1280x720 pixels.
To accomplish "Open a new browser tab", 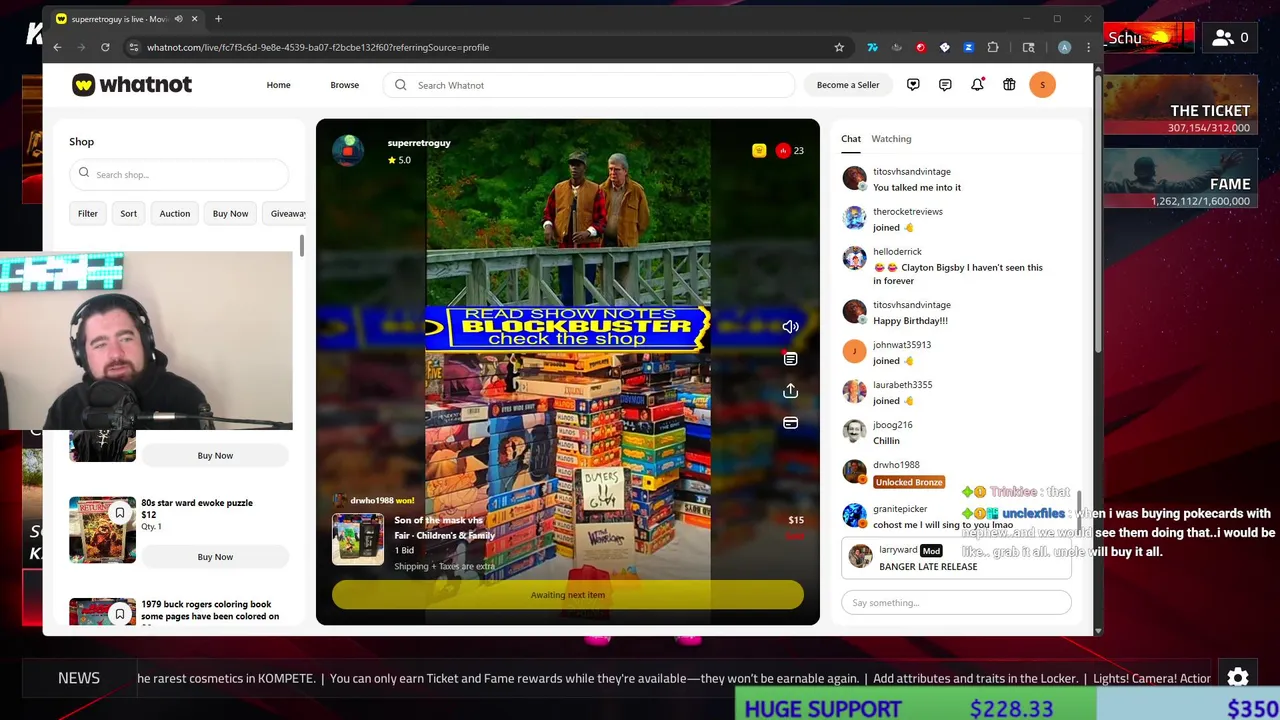I will pos(218,18).
